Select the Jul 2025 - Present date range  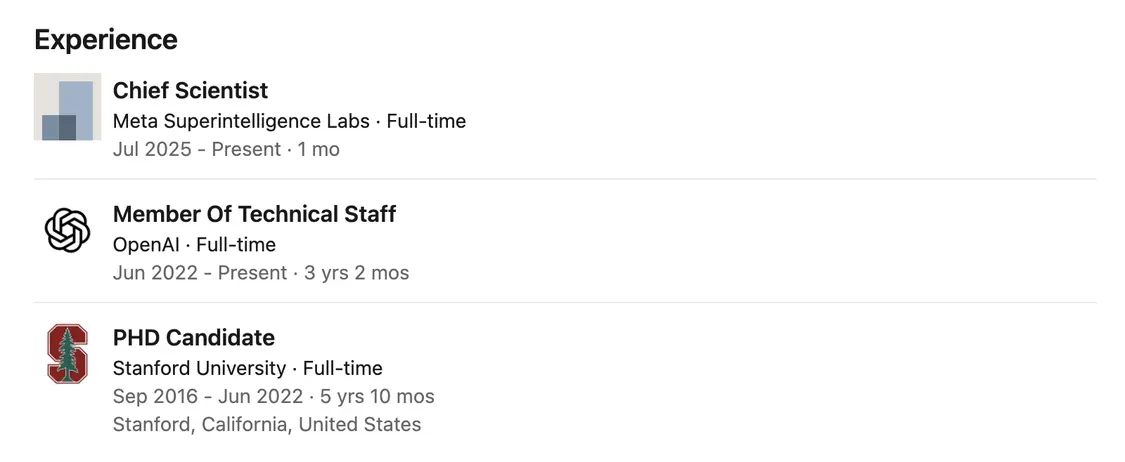197,150
